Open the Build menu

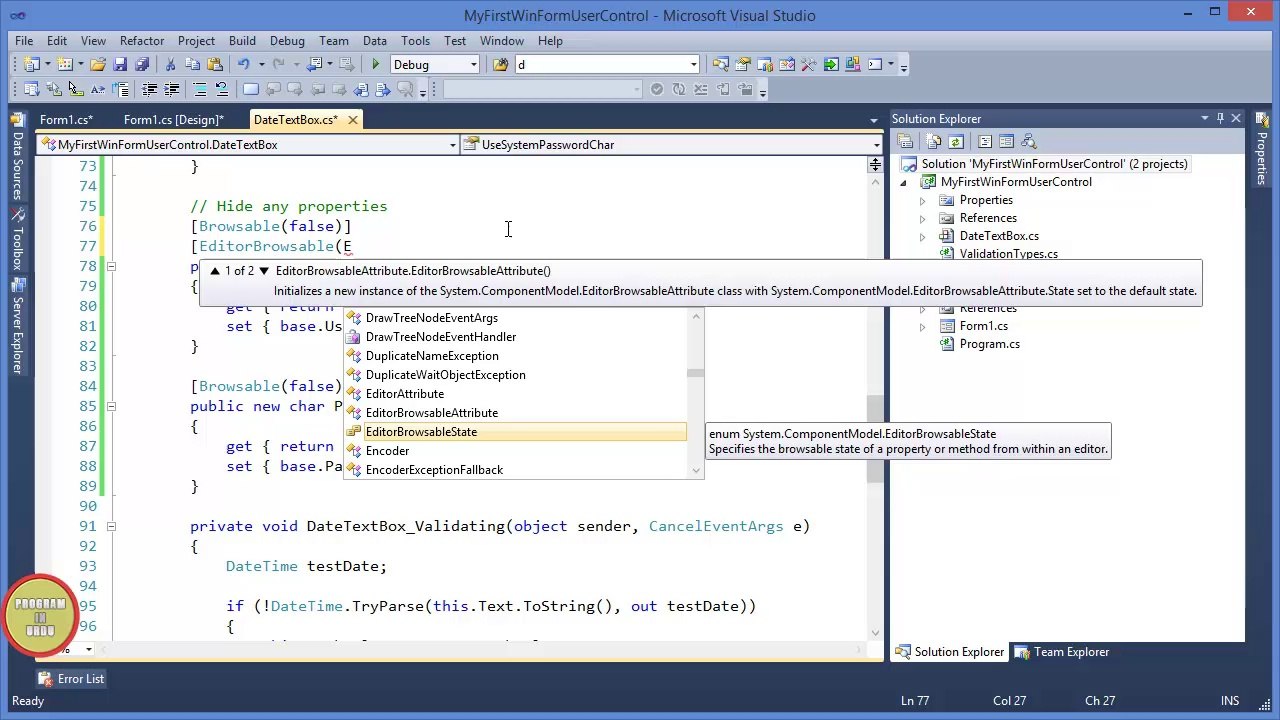[x=242, y=41]
